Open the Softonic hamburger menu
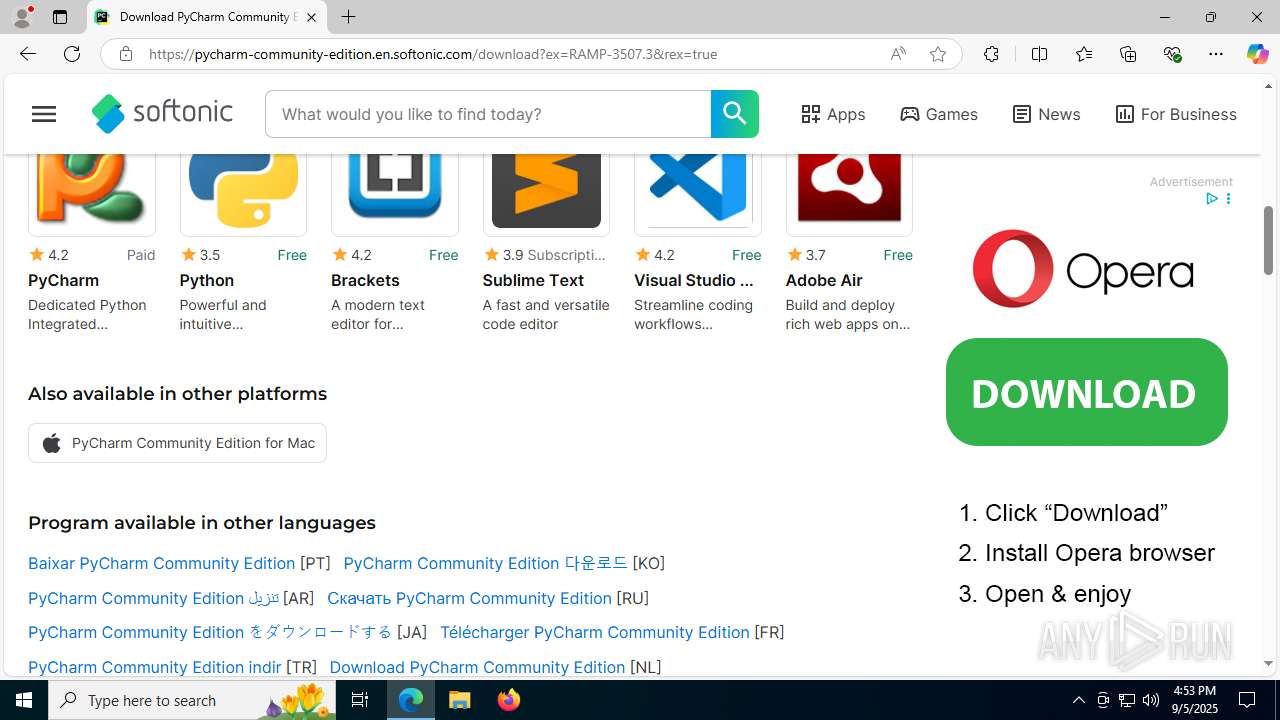Viewport: 1280px width, 720px height. pyautogui.click(x=44, y=114)
